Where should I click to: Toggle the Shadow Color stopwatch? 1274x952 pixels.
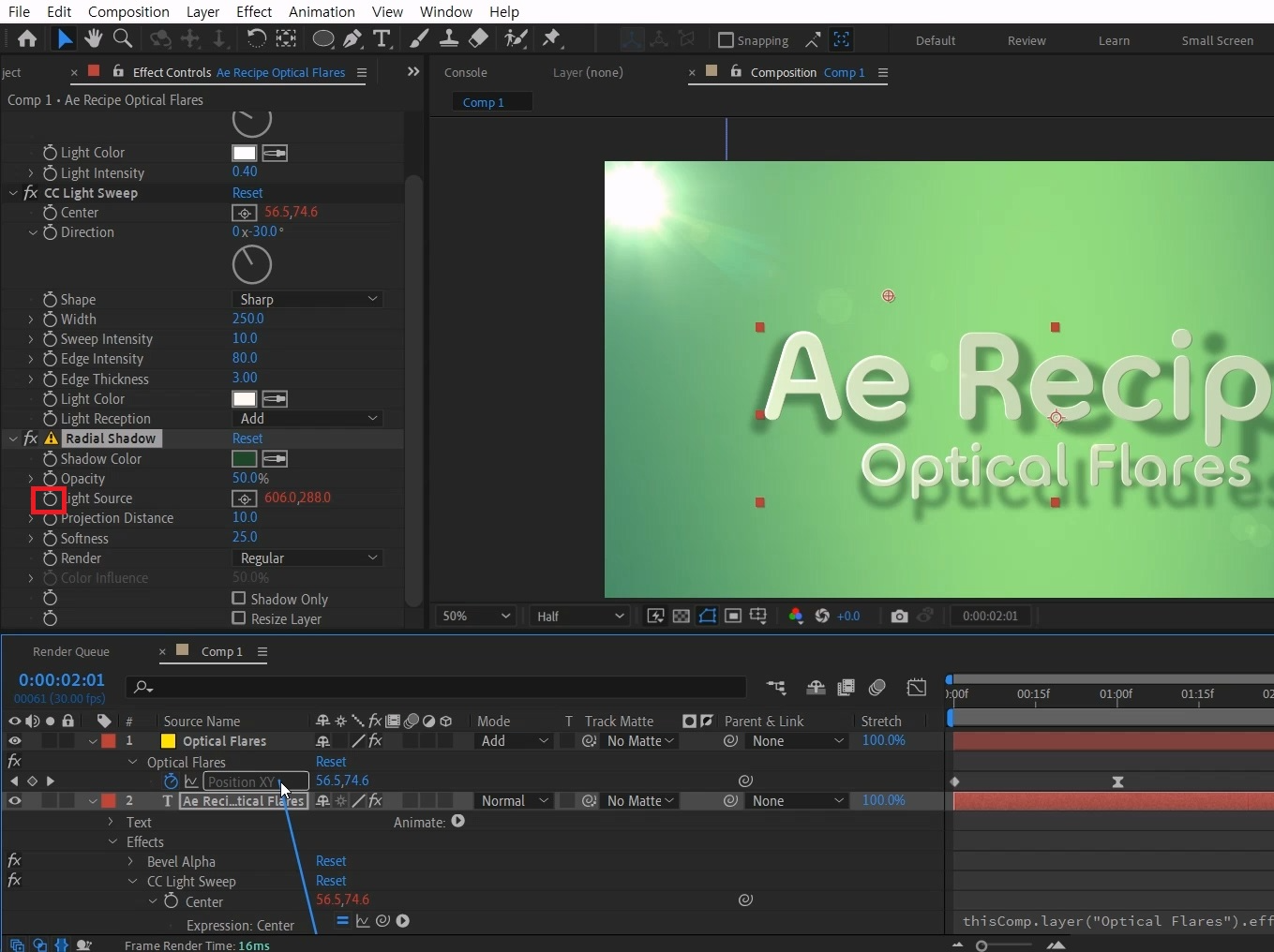coord(50,459)
